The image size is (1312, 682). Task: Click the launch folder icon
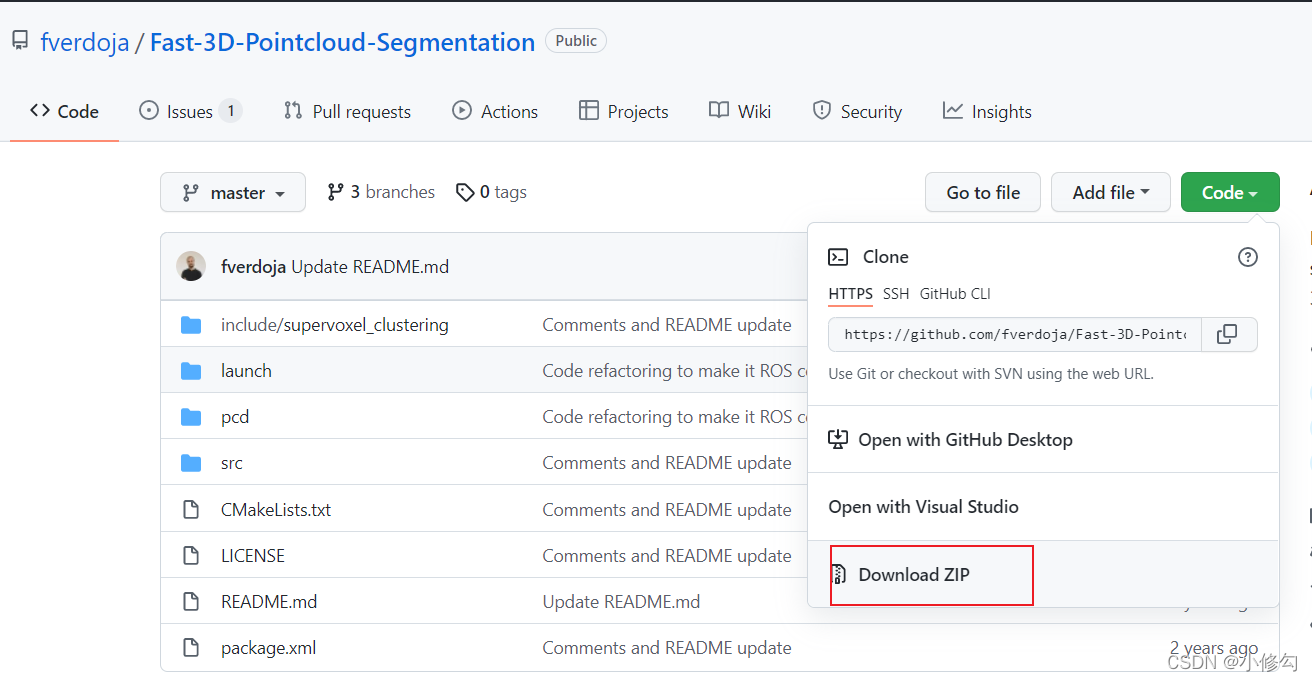pos(191,371)
